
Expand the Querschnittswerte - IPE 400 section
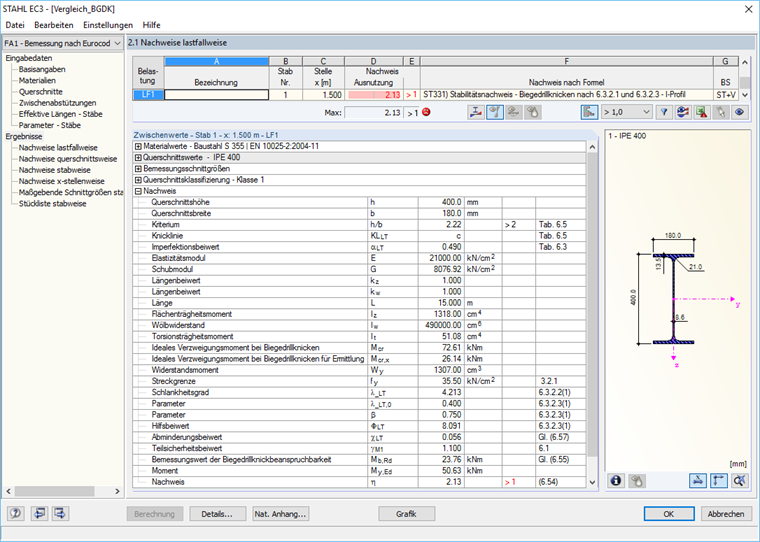click(x=138, y=158)
